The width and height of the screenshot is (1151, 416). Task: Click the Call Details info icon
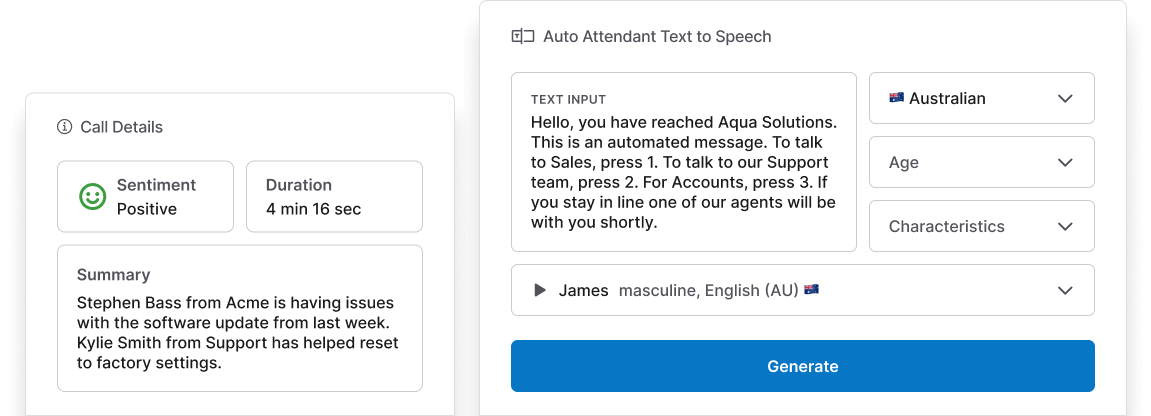coord(65,127)
